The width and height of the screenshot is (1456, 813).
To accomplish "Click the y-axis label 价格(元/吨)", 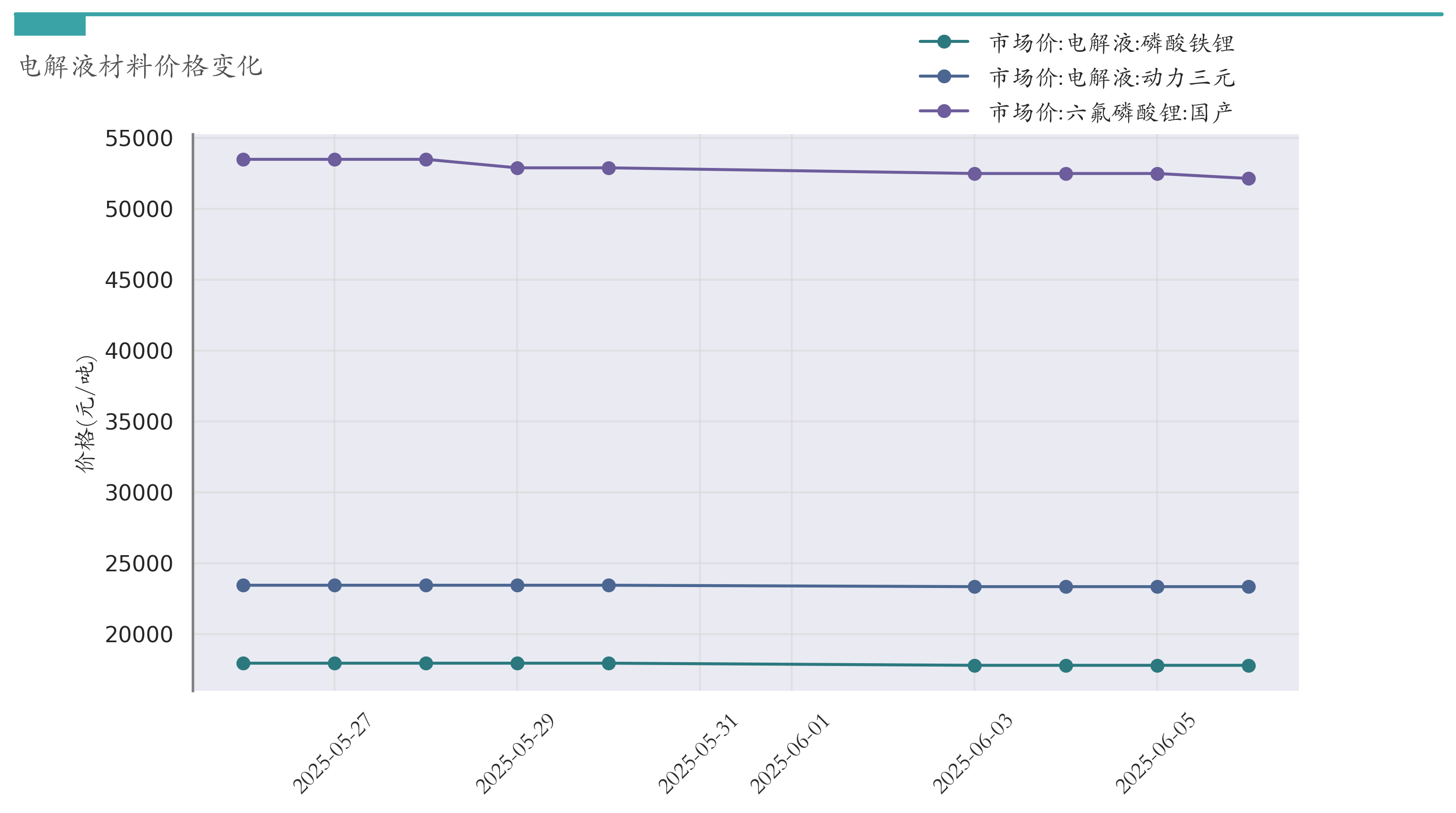I will click(x=85, y=413).
